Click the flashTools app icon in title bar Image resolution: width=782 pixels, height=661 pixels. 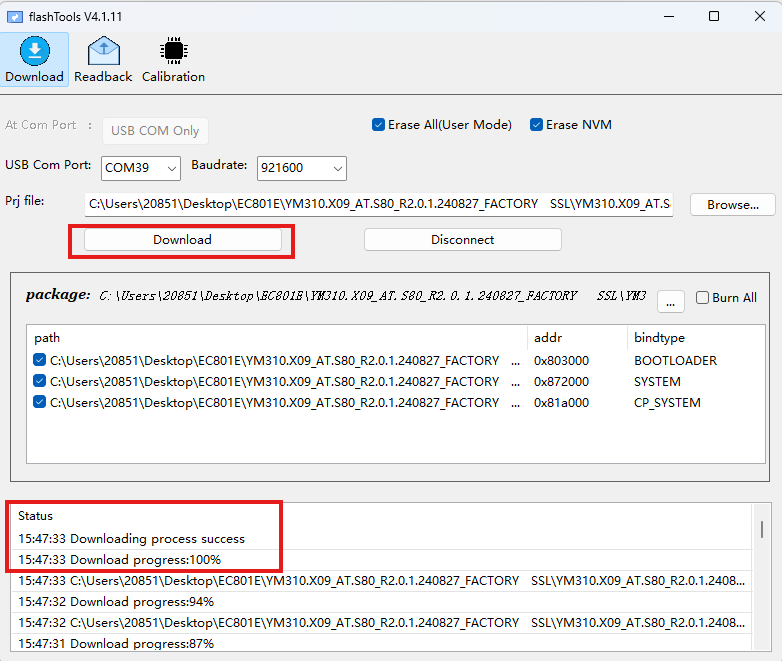pyautogui.click(x=16, y=16)
